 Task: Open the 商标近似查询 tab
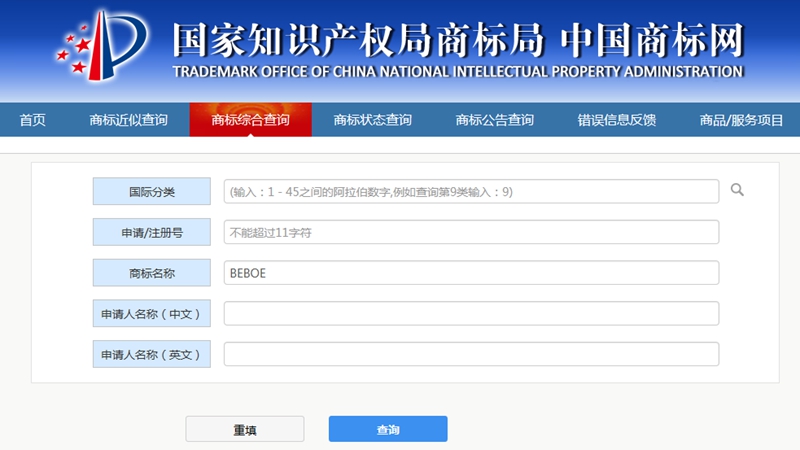pos(129,120)
